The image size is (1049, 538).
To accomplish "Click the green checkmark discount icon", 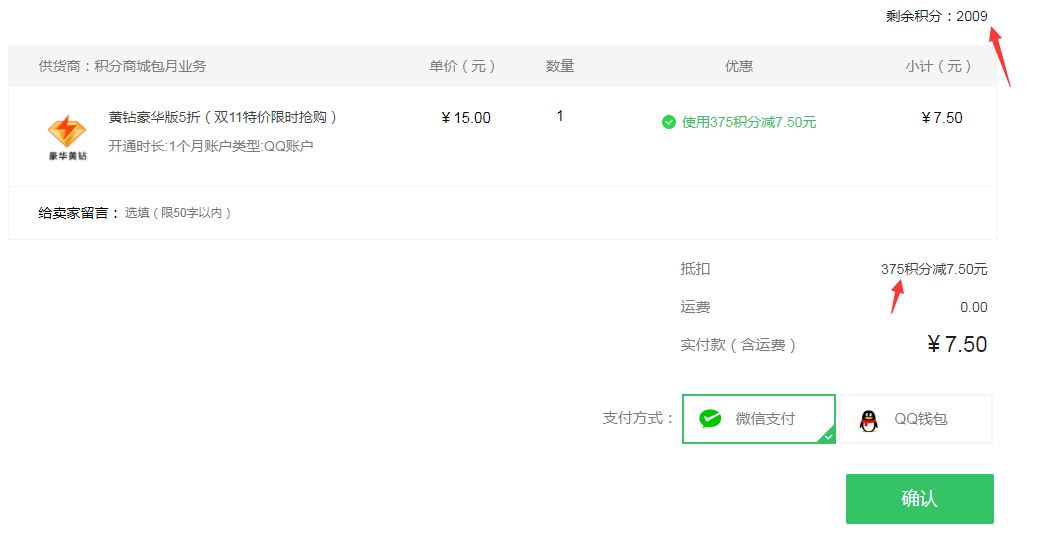I will [668, 122].
